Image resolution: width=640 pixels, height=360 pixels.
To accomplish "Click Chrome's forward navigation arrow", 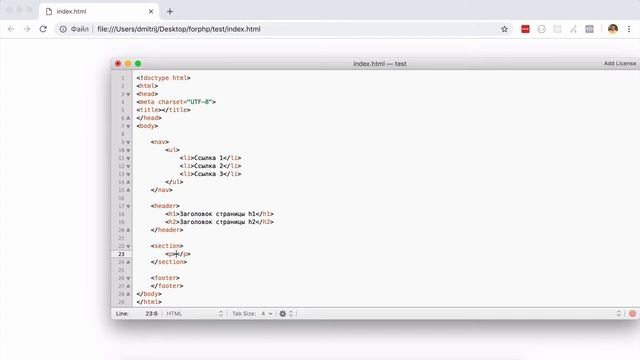I will [x=27, y=29].
